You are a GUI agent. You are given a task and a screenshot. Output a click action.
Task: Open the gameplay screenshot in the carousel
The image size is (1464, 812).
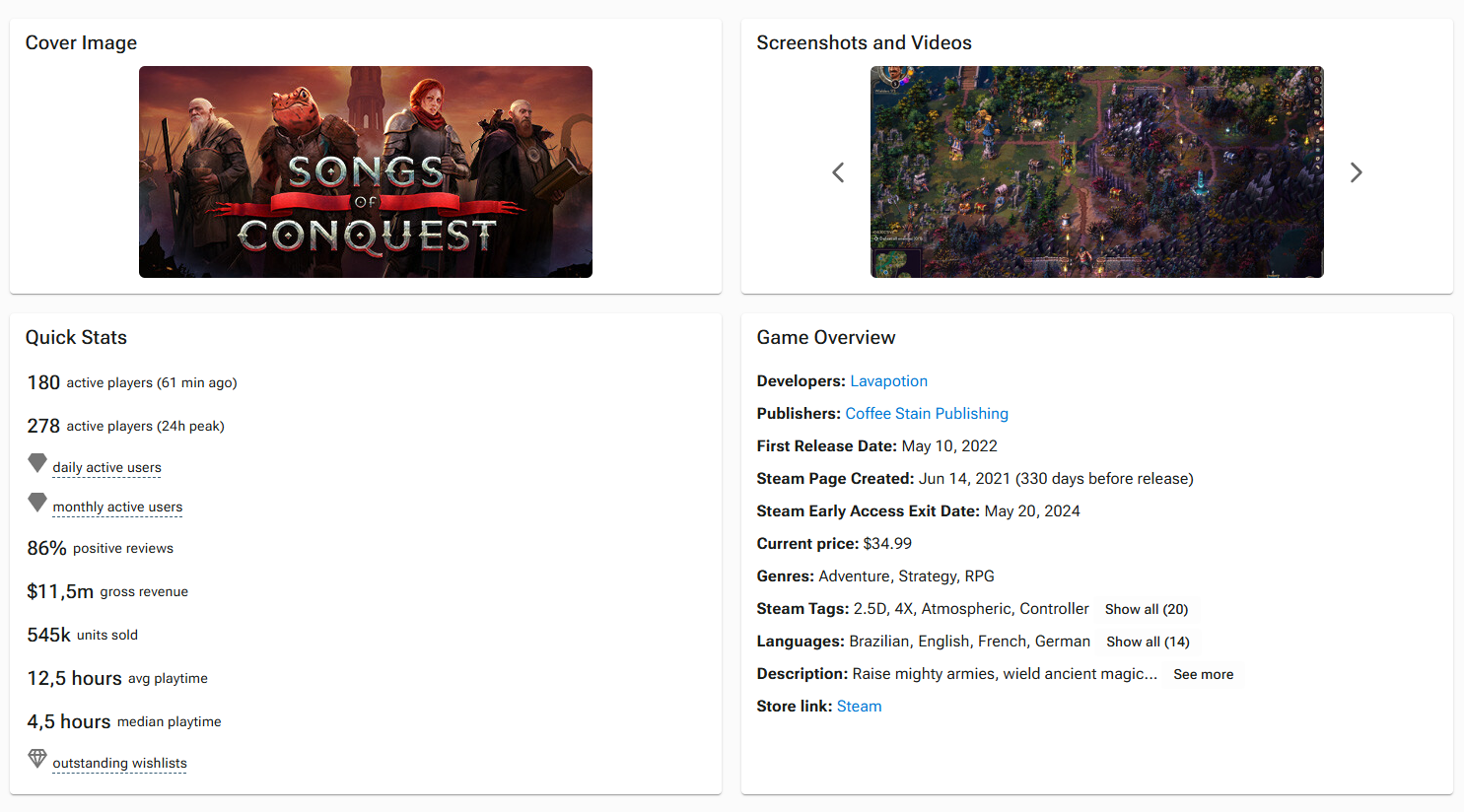[x=1097, y=171]
